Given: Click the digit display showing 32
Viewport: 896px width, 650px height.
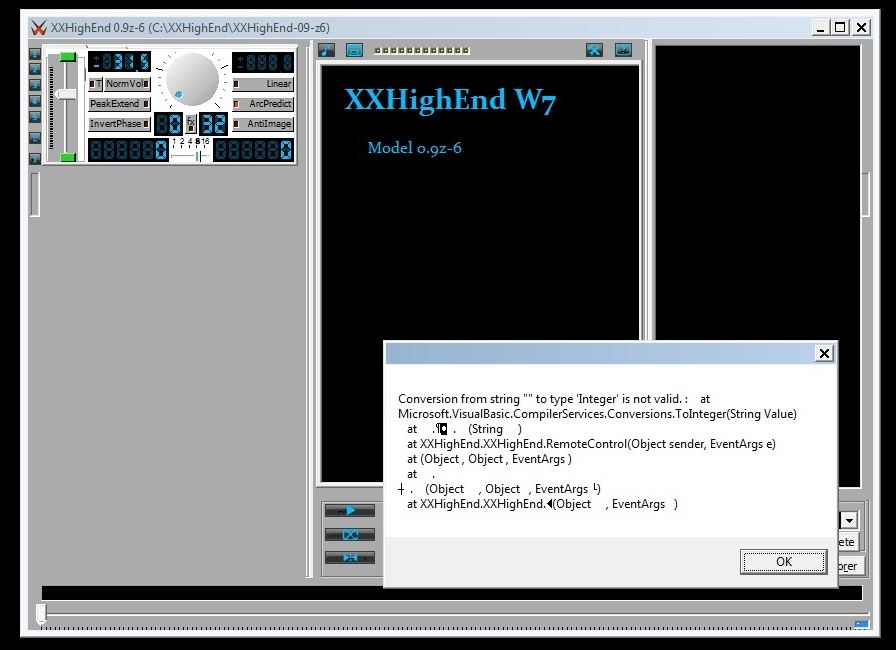Looking at the screenshot, I should click(x=213, y=123).
